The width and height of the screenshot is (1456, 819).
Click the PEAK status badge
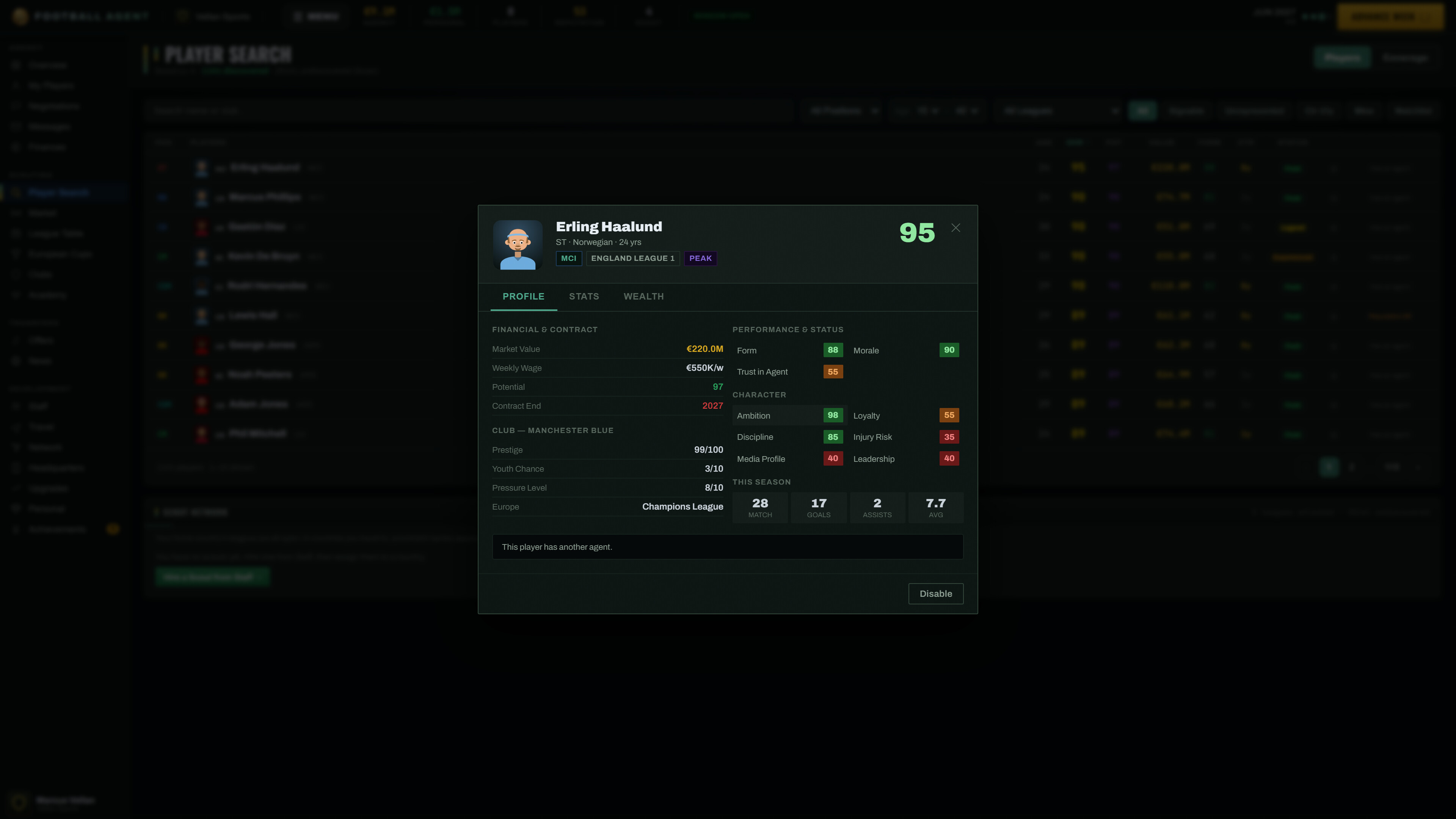(x=700, y=258)
